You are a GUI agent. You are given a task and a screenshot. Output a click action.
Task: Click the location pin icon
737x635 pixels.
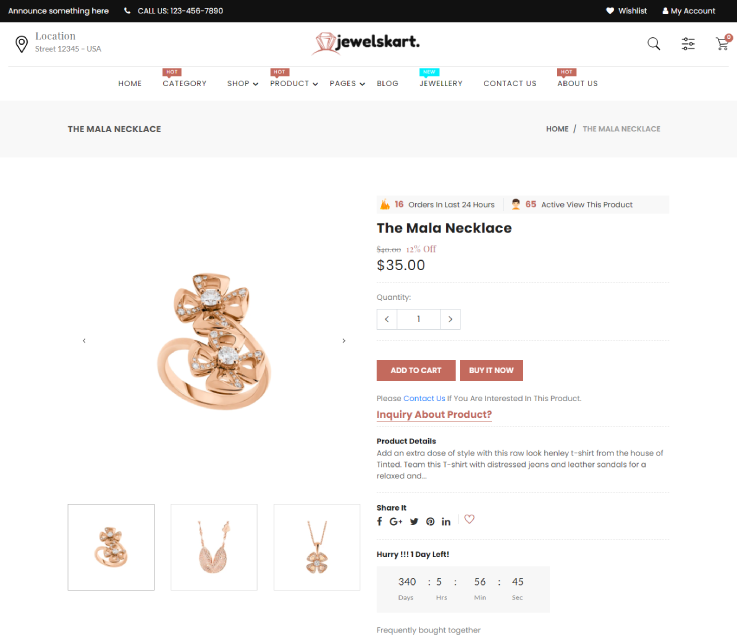click(x=22, y=44)
